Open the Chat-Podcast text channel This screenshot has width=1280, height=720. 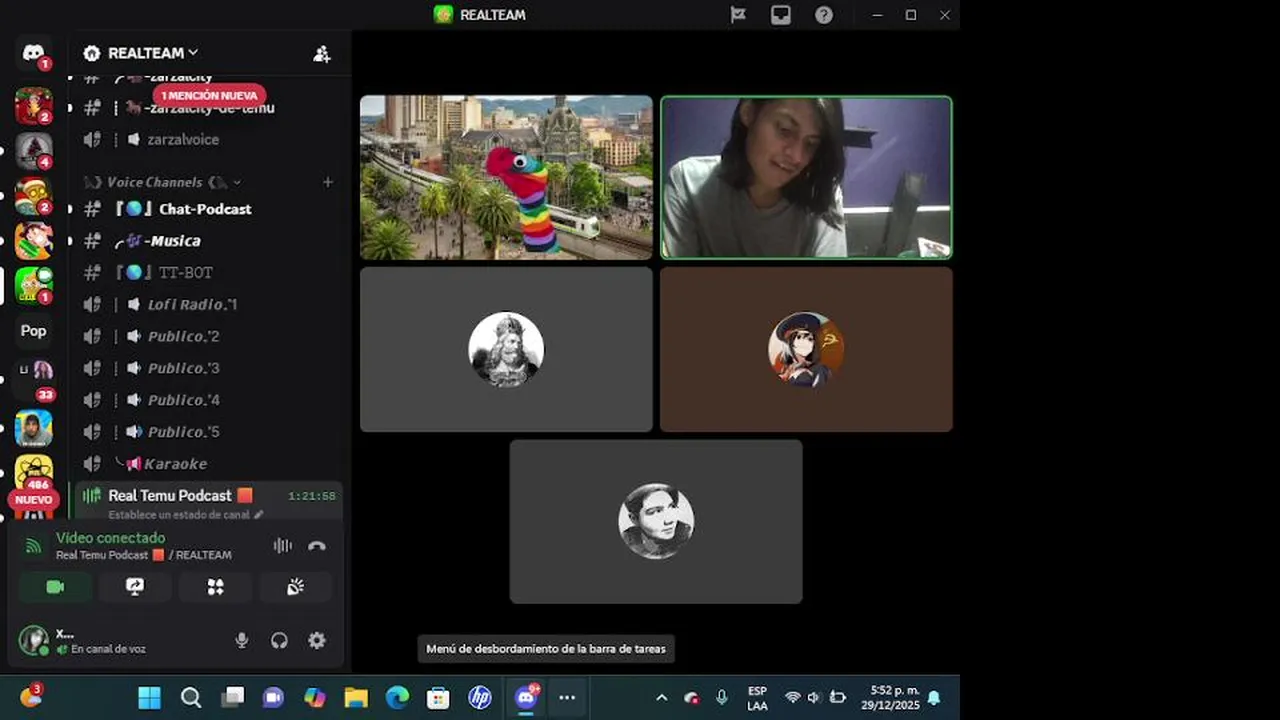click(207, 209)
